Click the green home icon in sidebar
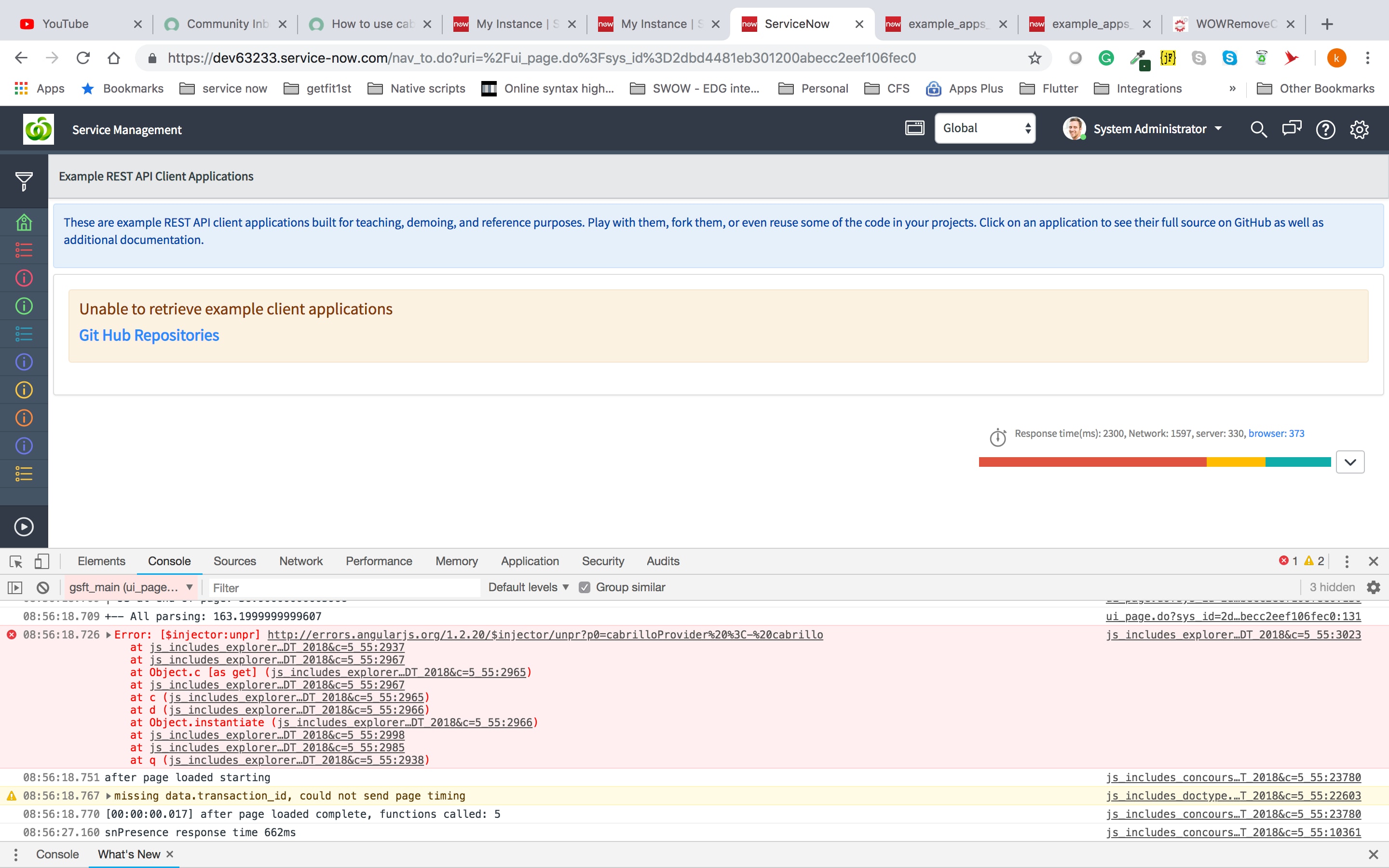The height and width of the screenshot is (868, 1389). click(x=24, y=222)
